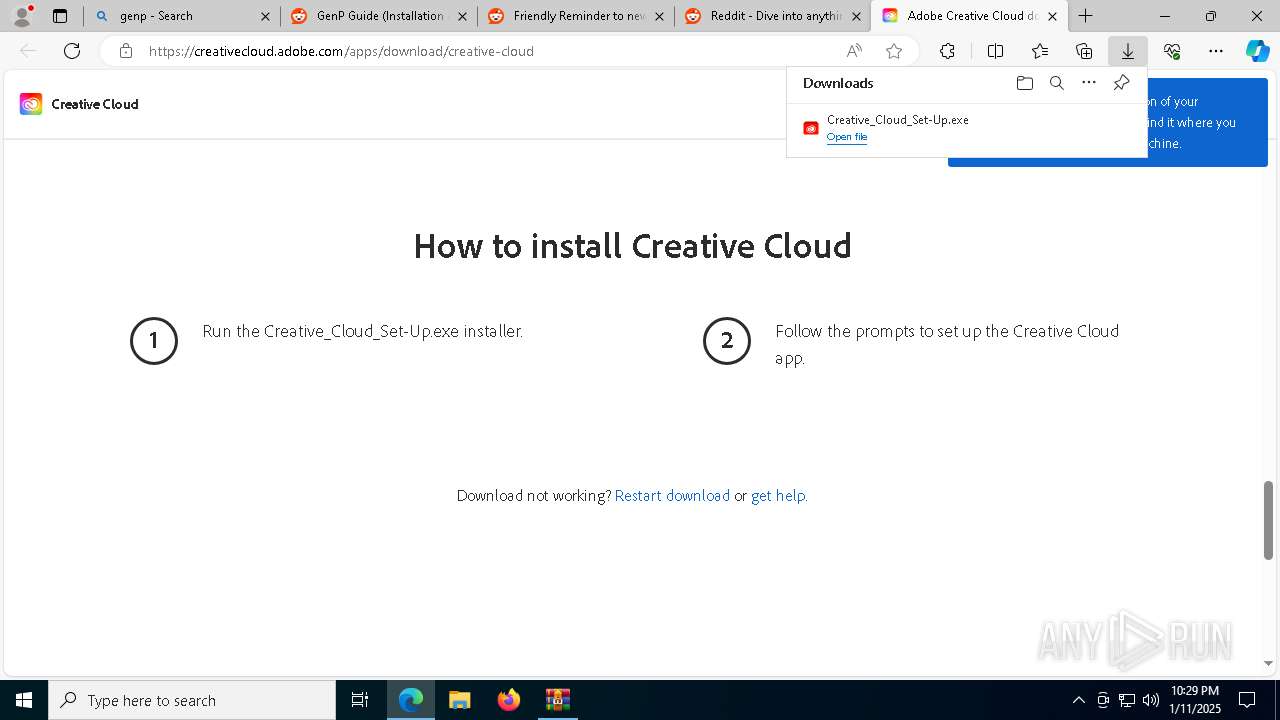Search downloads in Downloads panel
The image size is (1280, 720).
point(1056,83)
